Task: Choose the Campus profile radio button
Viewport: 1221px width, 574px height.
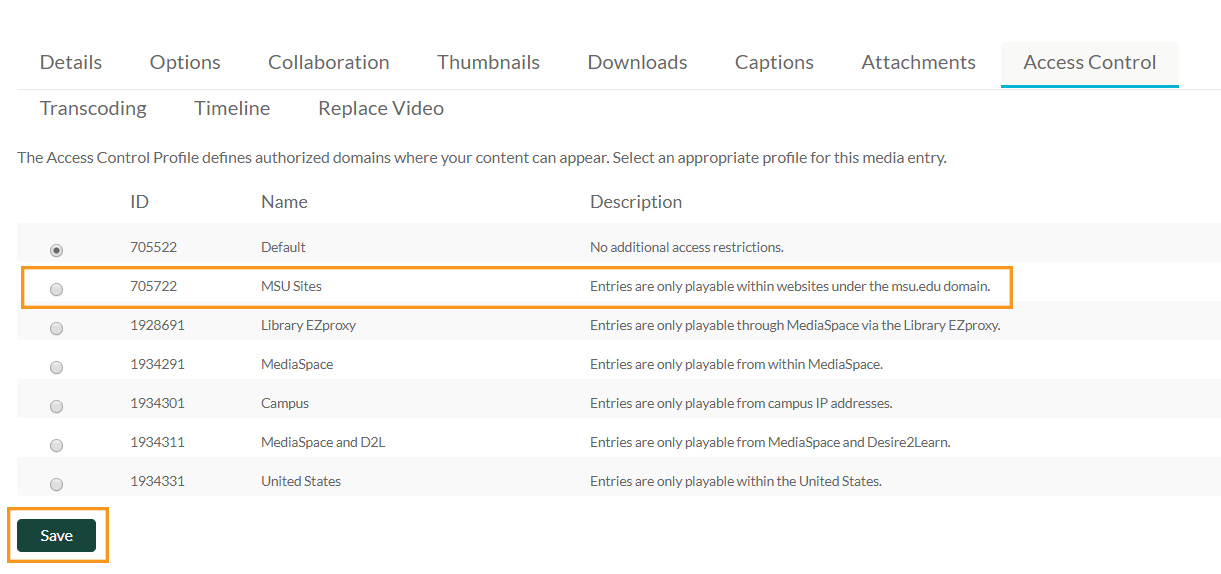Action: [57, 406]
